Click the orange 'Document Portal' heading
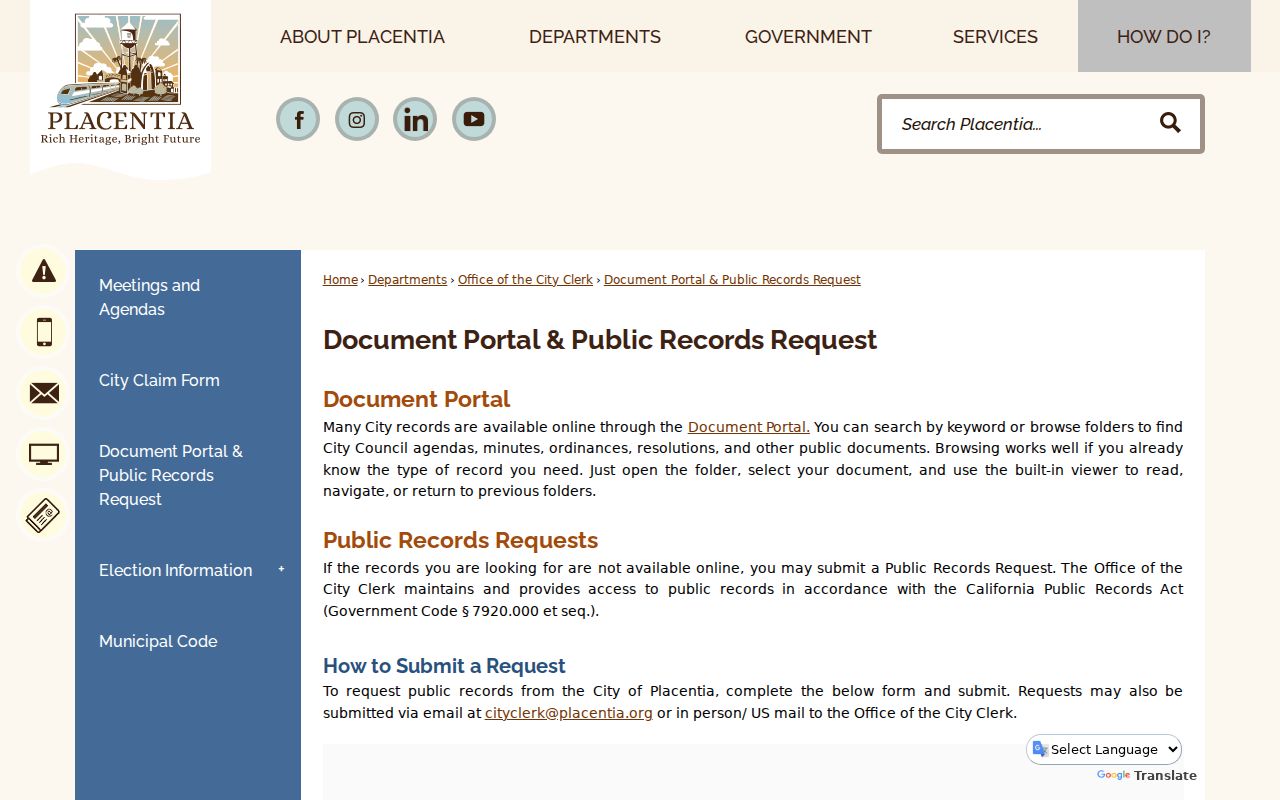 click(x=416, y=399)
